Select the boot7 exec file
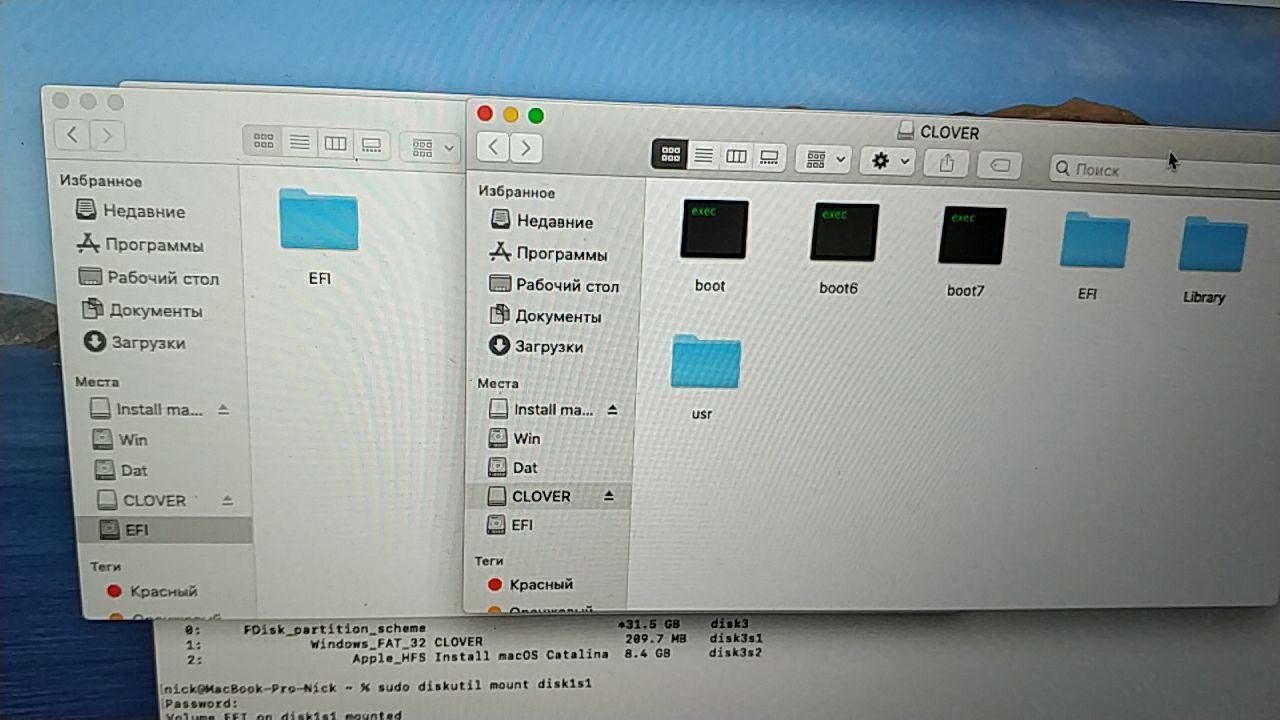This screenshot has width=1280, height=720. coord(972,236)
